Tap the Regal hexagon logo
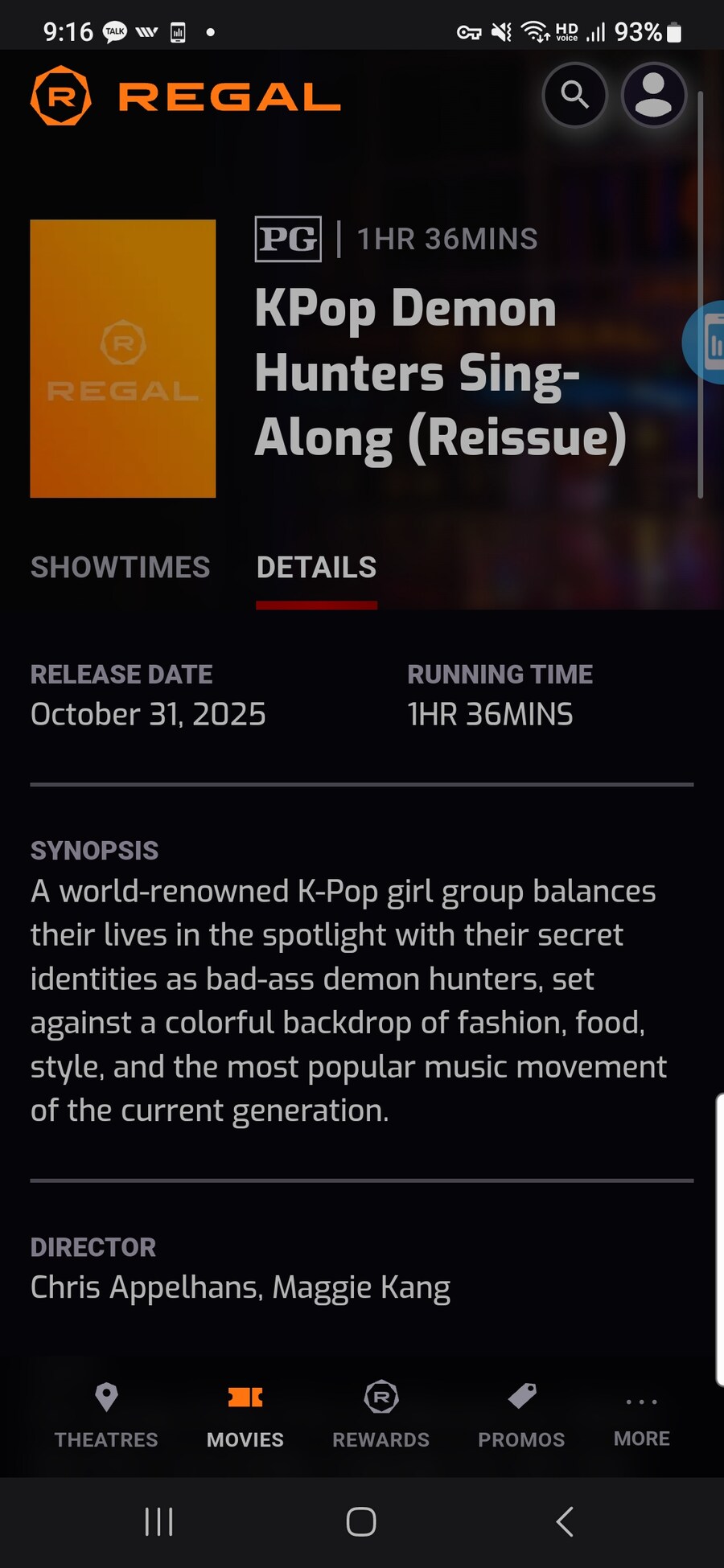 click(61, 96)
